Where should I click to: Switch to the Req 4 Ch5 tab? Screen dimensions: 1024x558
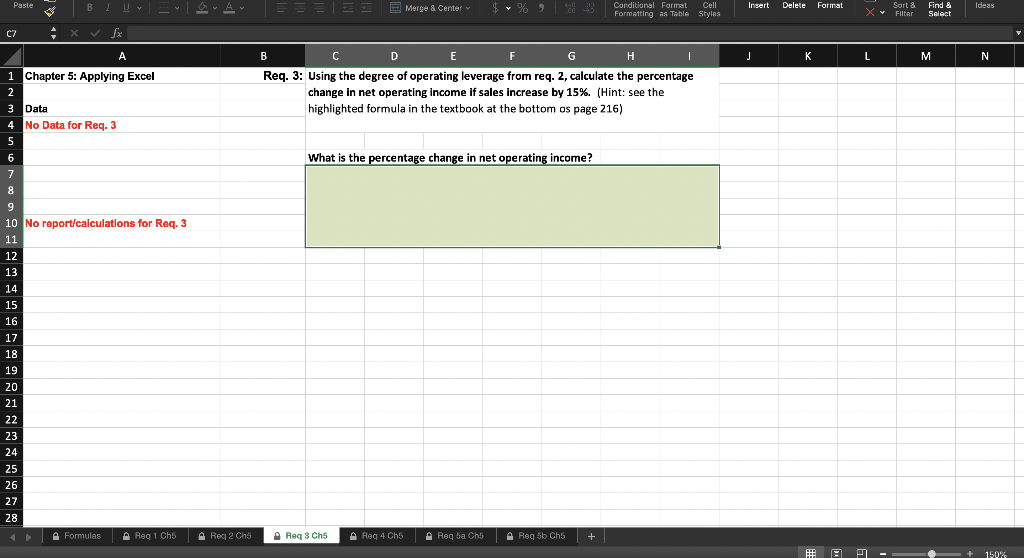[x=377, y=536]
